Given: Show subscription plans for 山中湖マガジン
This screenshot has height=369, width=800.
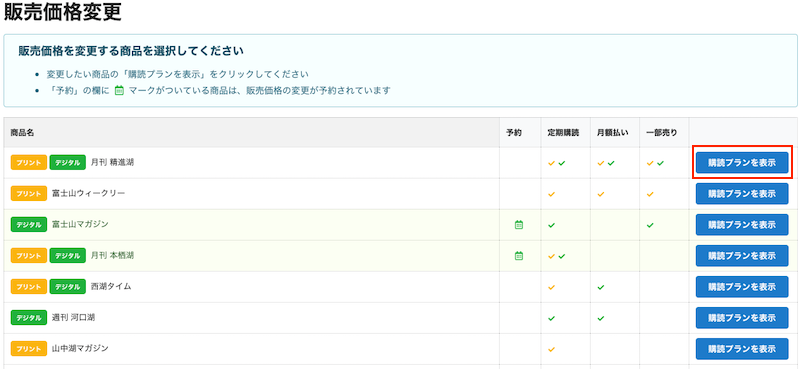Looking at the screenshot, I should tap(742, 349).
